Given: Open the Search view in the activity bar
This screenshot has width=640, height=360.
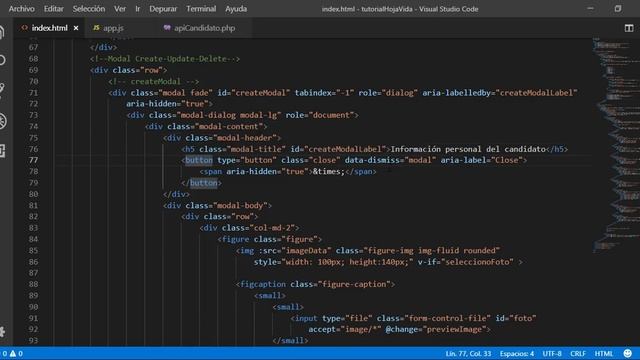Looking at the screenshot, I should point(2,60).
